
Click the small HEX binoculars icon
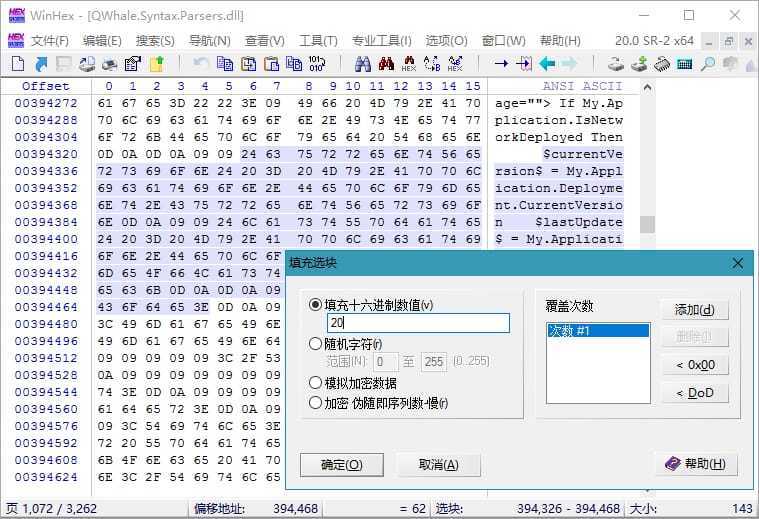click(x=409, y=63)
